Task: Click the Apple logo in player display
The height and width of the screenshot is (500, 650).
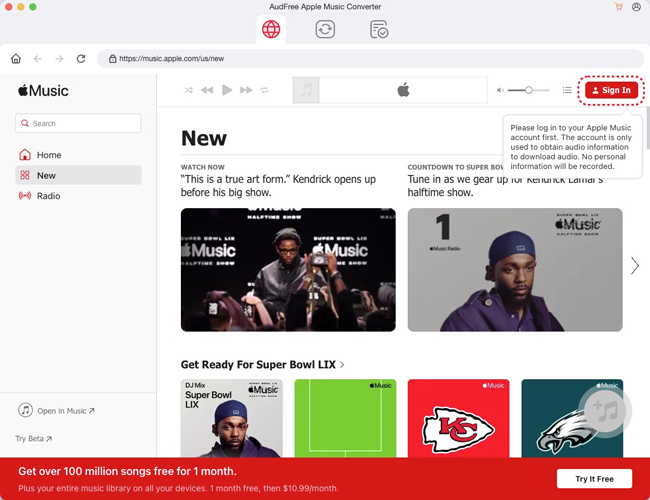Action: 403,90
